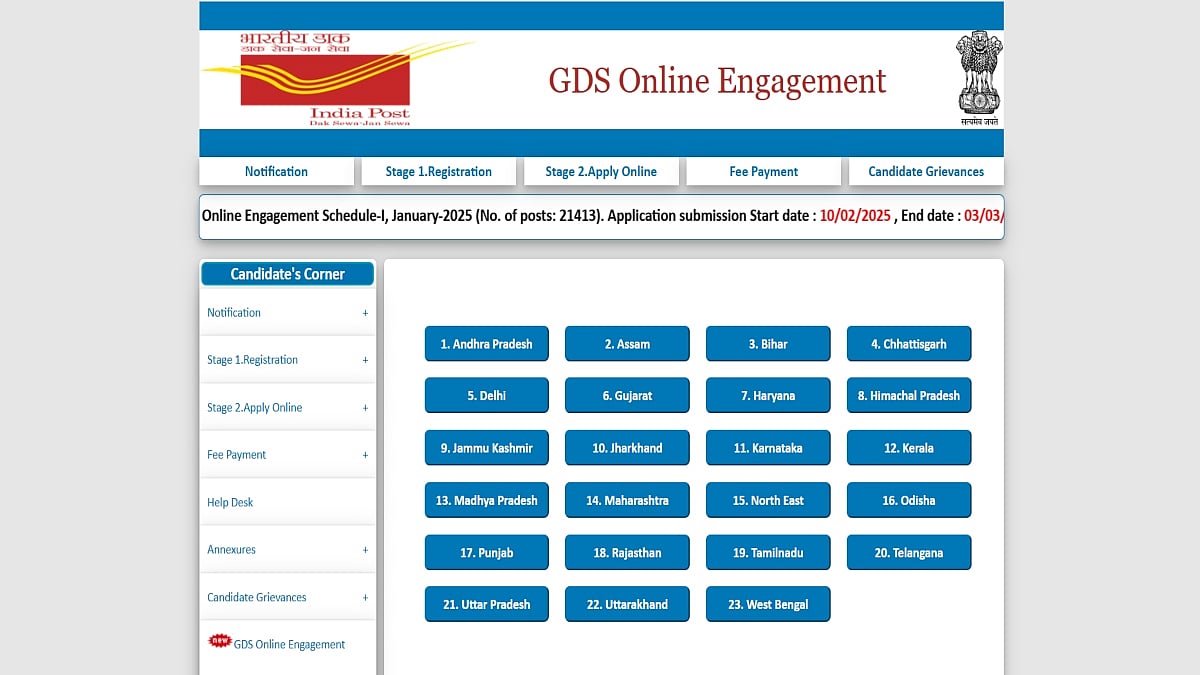Open Stage 2.Apply Online top menu
1200x675 pixels.
point(601,171)
